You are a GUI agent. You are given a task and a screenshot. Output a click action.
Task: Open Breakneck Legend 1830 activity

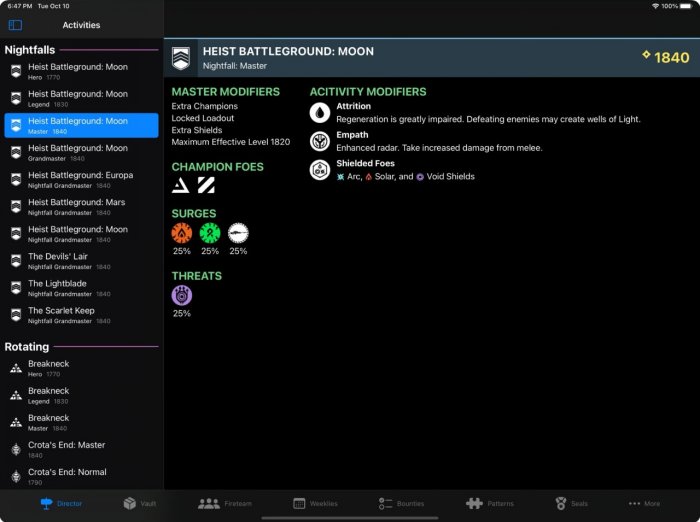click(80, 395)
